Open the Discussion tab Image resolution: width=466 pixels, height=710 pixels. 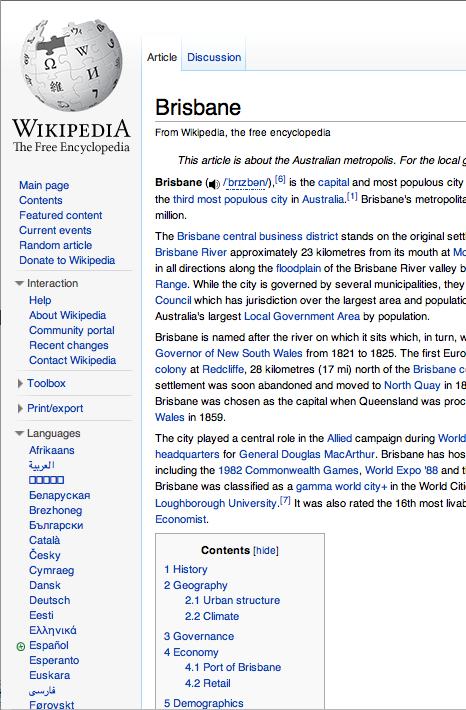[x=214, y=58]
